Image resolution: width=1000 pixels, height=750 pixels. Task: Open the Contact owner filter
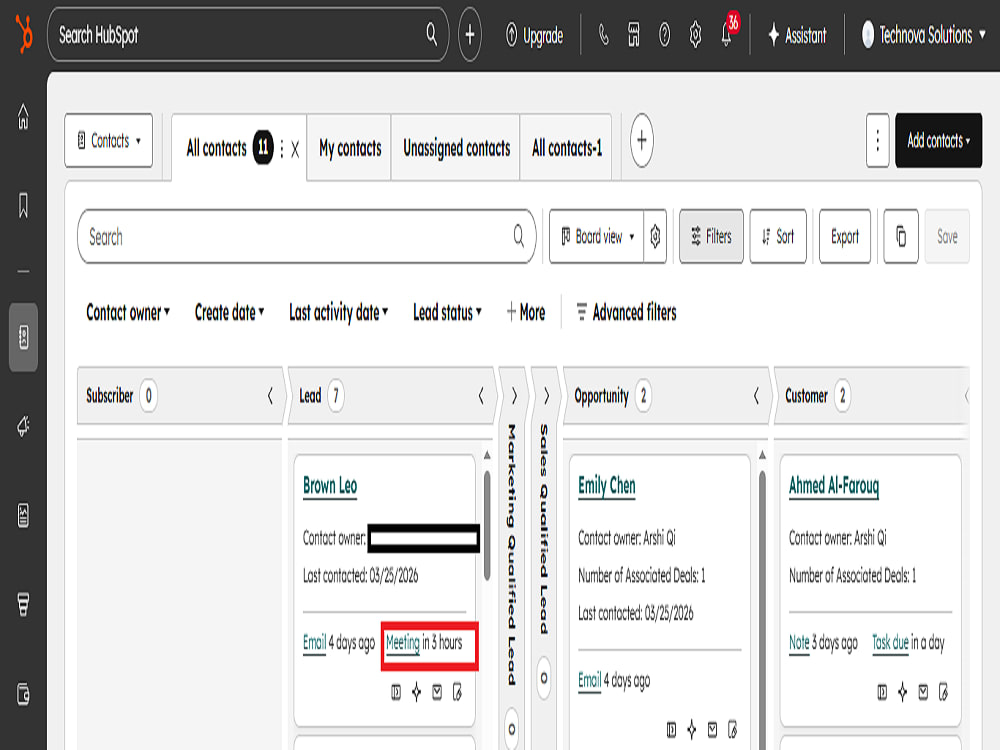[128, 312]
